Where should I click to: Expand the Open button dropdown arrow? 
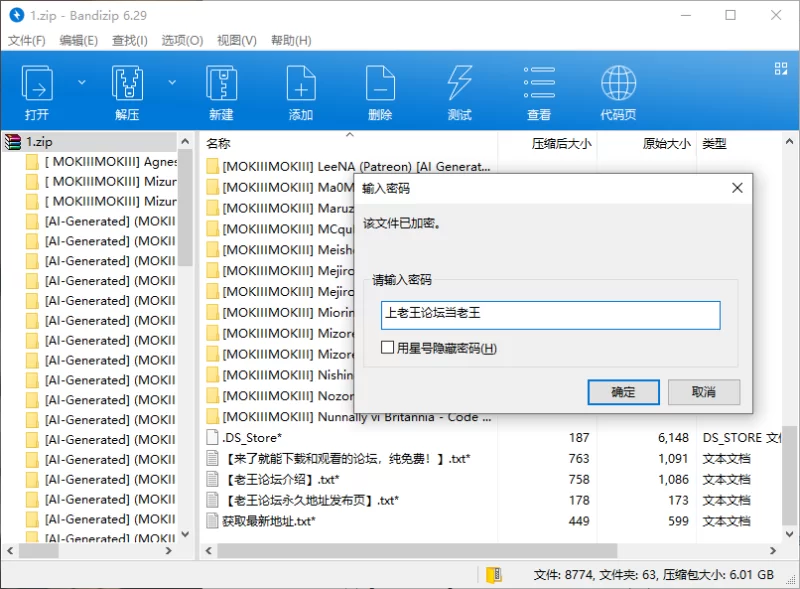pos(82,82)
